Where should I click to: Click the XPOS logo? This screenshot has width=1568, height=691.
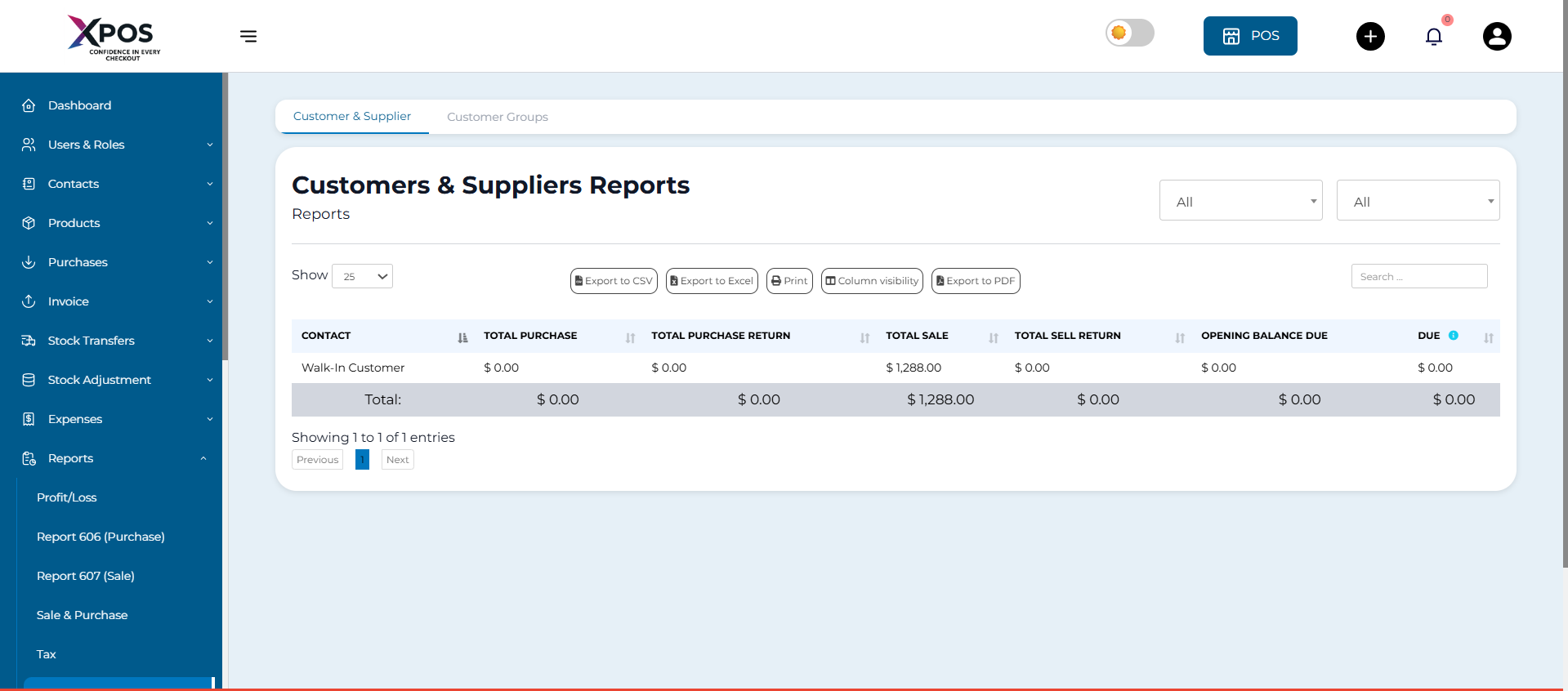tap(114, 37)
